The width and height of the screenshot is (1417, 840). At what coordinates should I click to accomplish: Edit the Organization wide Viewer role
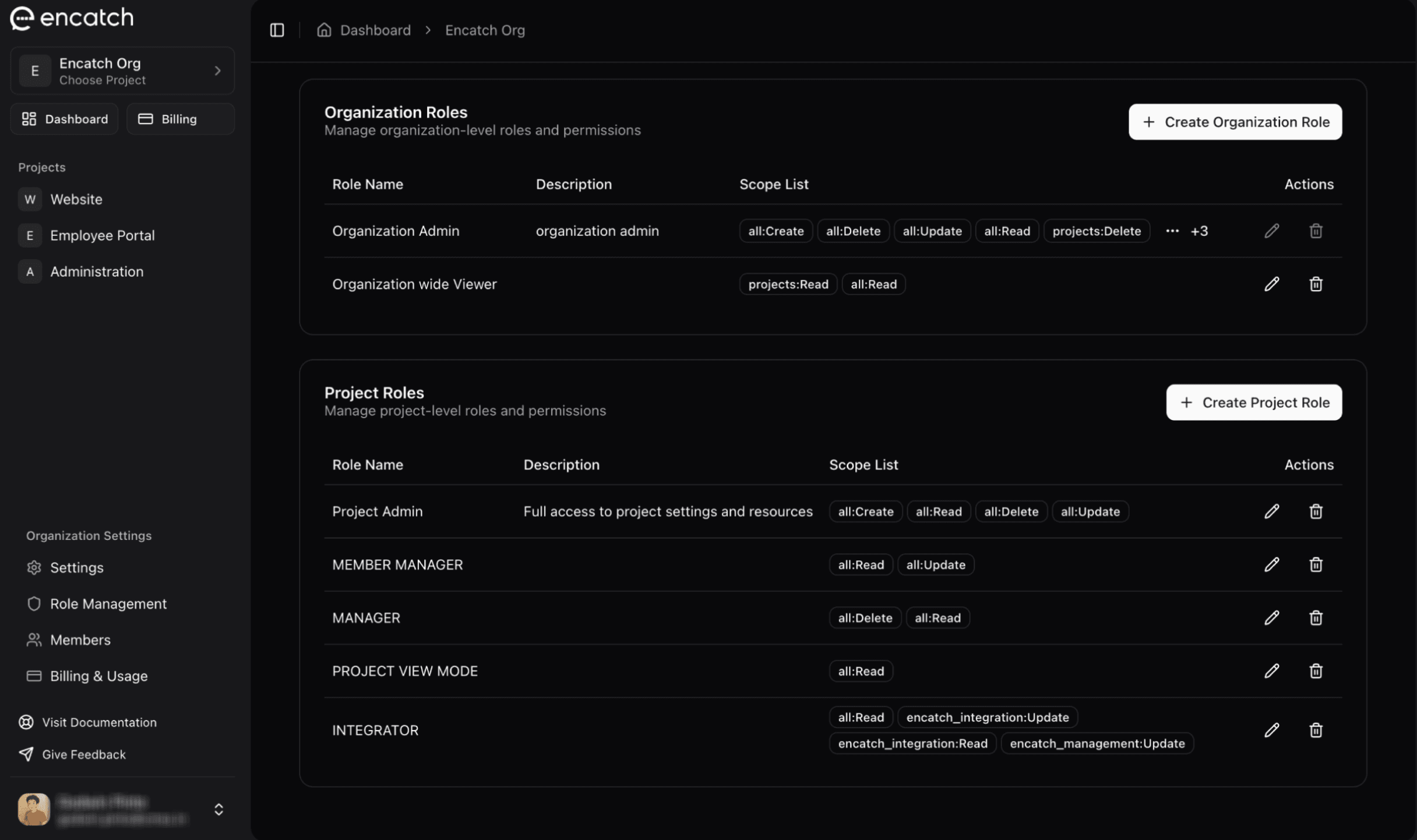(x=1271, y=284)
